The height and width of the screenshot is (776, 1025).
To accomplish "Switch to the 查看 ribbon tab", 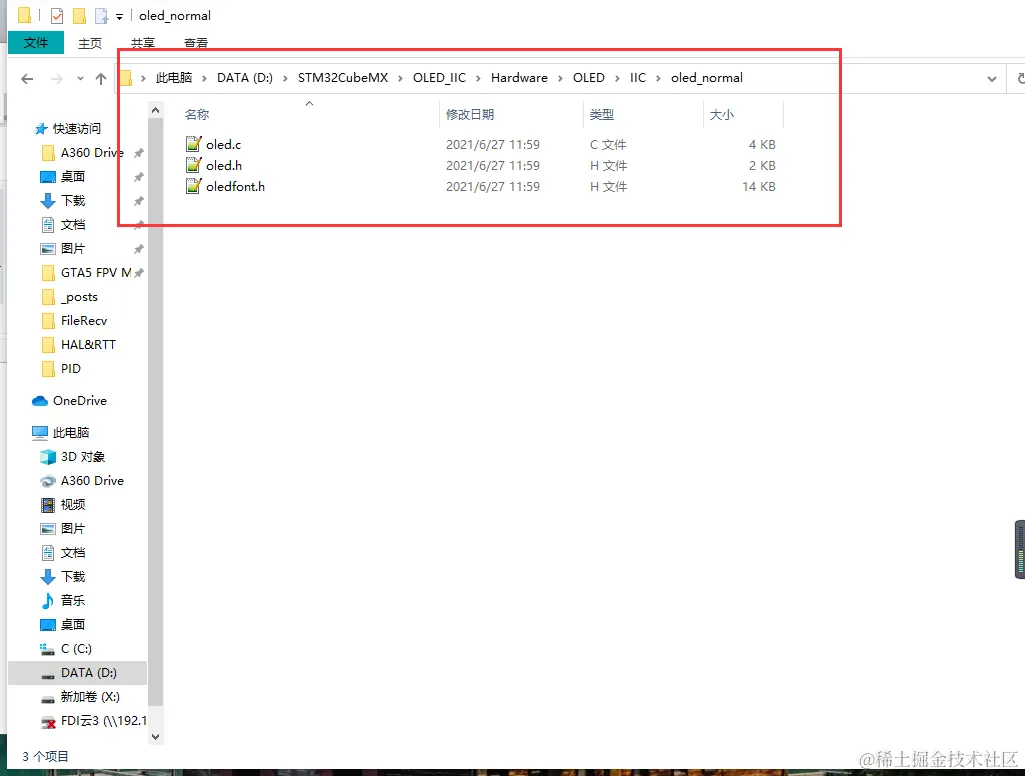I will tap(195, 43).
